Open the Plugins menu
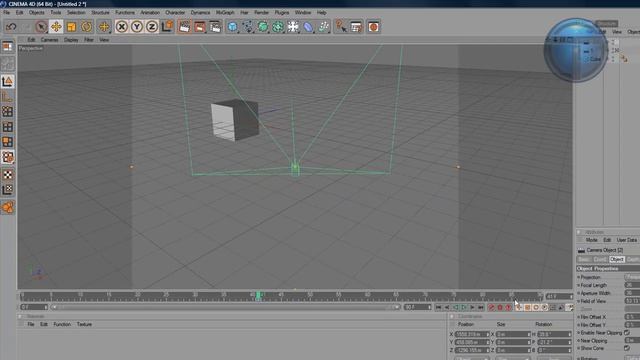This screenshot has height=360, width=640. (x=282, y=13)
